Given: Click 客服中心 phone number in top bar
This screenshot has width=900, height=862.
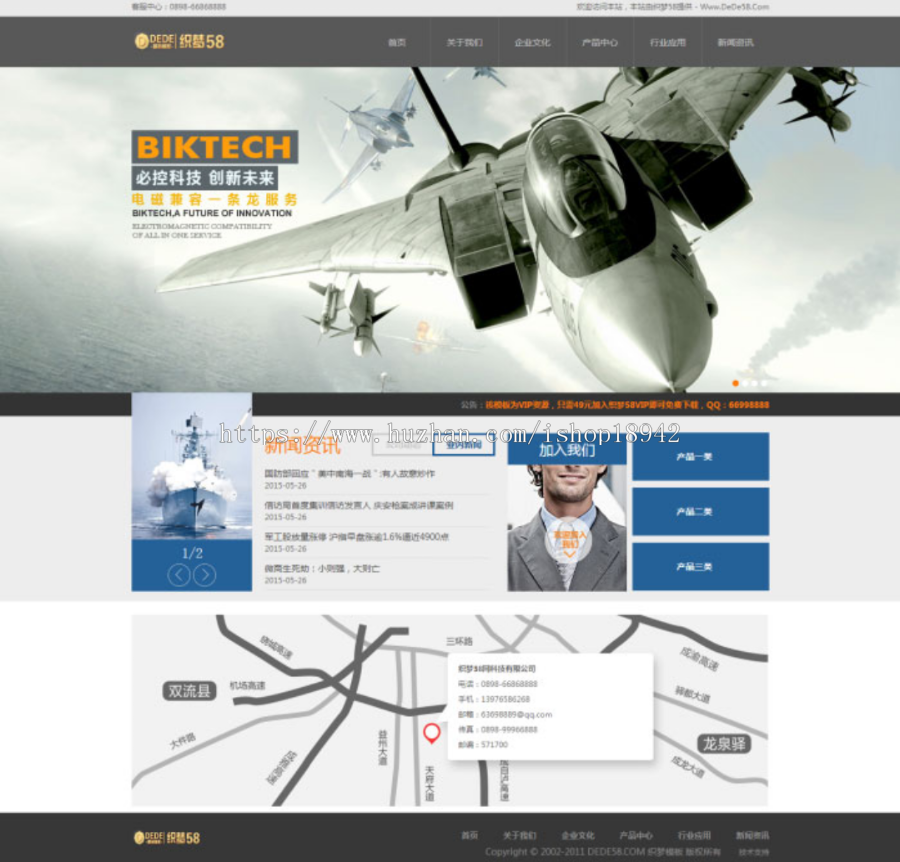Looking at the screenshot, I should click(x=197, y=7).
